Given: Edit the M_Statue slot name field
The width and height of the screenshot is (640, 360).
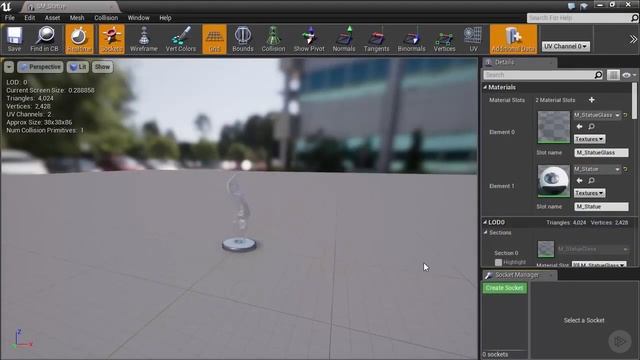Looking at the screenshot, I should tap(601, 207).
